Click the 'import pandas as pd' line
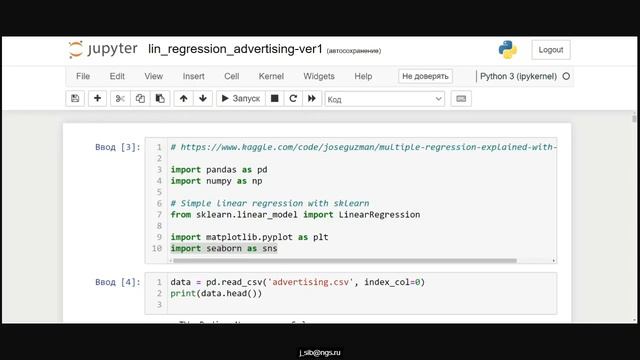The height and width of the screenshot is (360, 640). point(219,169)
